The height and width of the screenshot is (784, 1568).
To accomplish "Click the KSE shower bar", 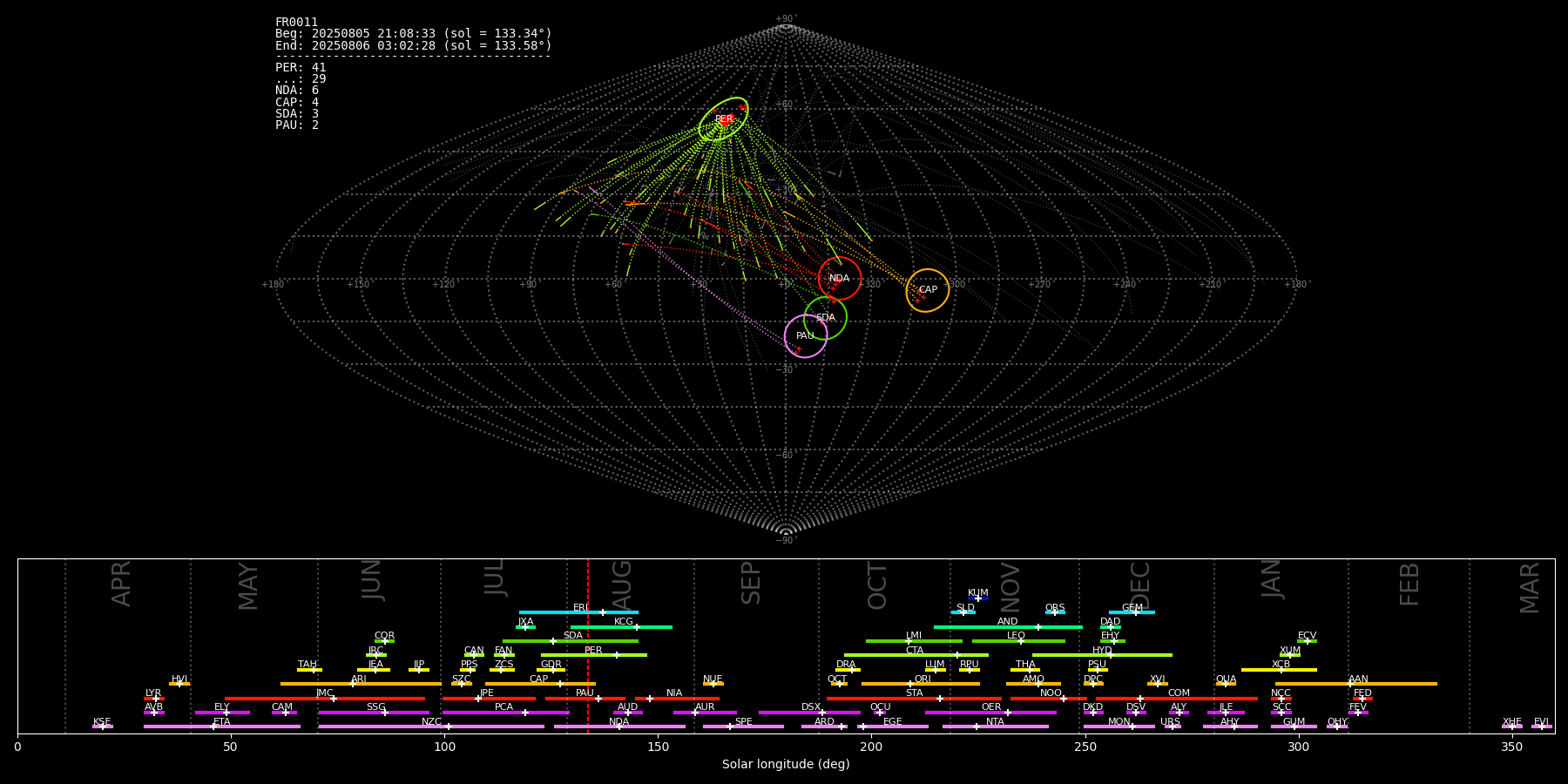I will [x=103, y=727].
